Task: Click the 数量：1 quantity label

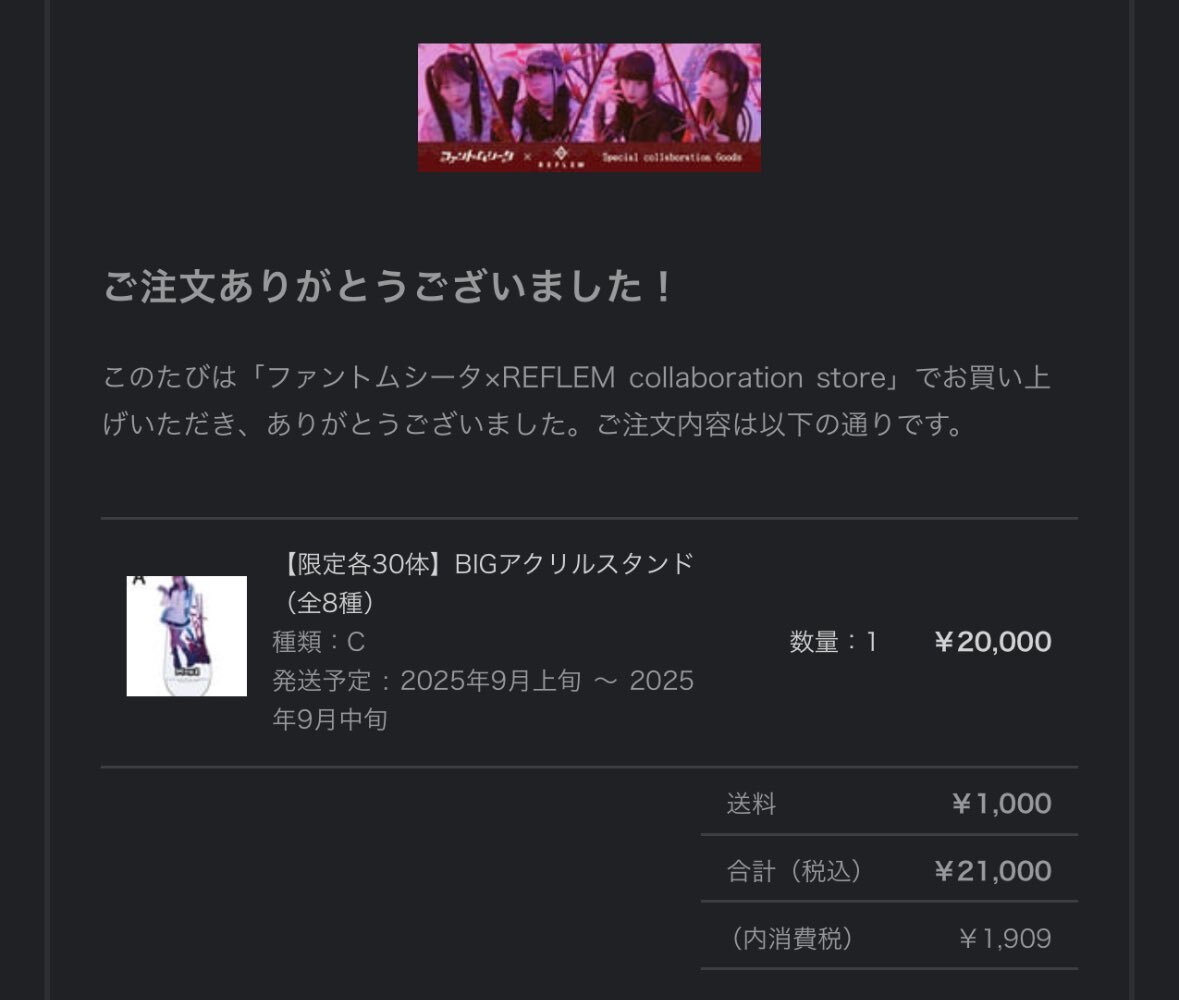Action: [833, 641]
